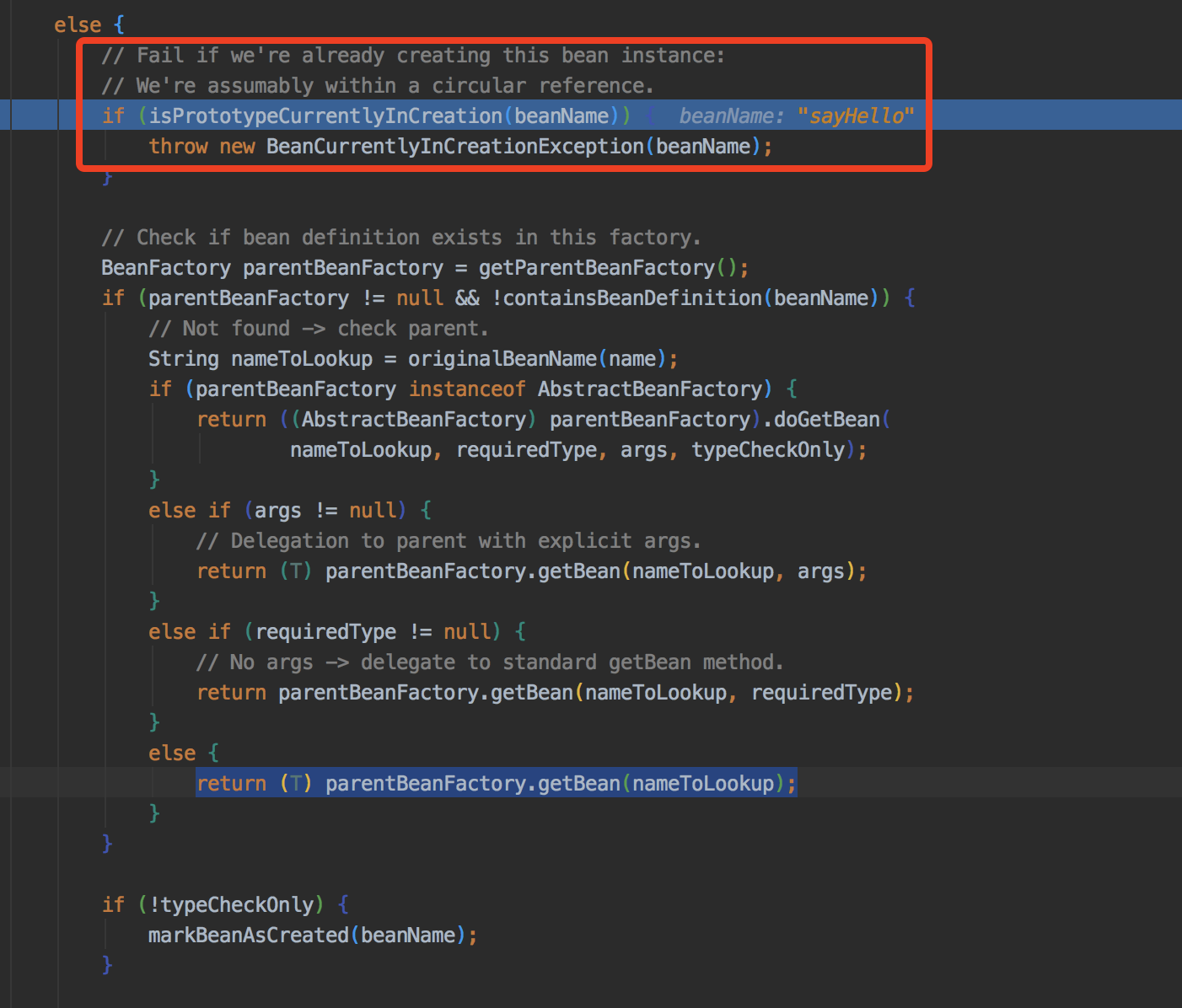This screenshot has width=1182, height=1008.
Task: Click the markBeanAsCreated method call
Action: pyautogui.click(x=249, y=935)
